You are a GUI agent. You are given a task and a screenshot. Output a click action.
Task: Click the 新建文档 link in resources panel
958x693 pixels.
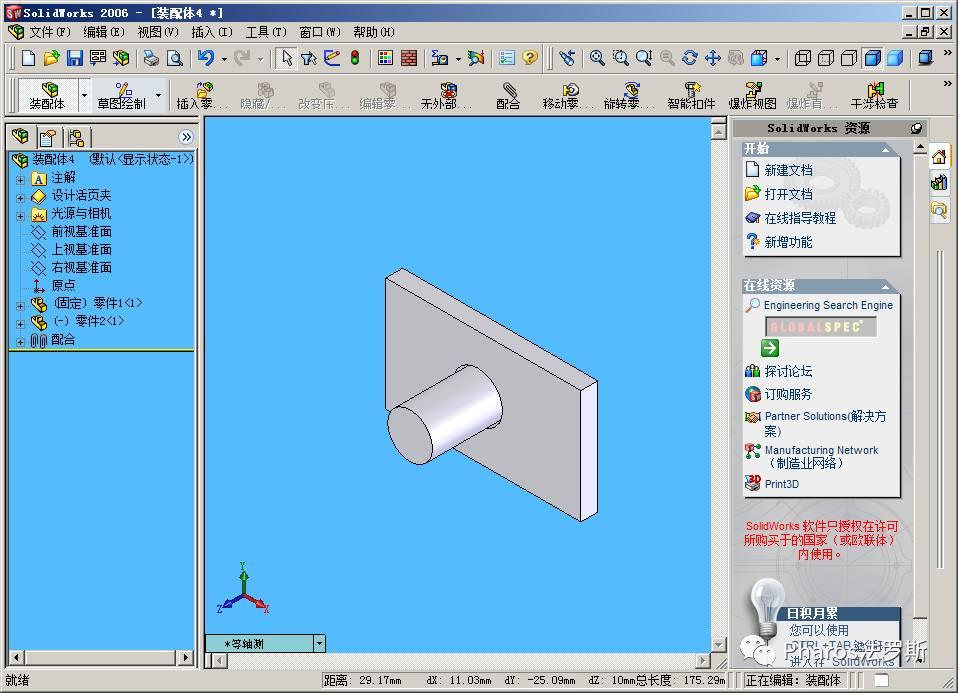[788, 170]
